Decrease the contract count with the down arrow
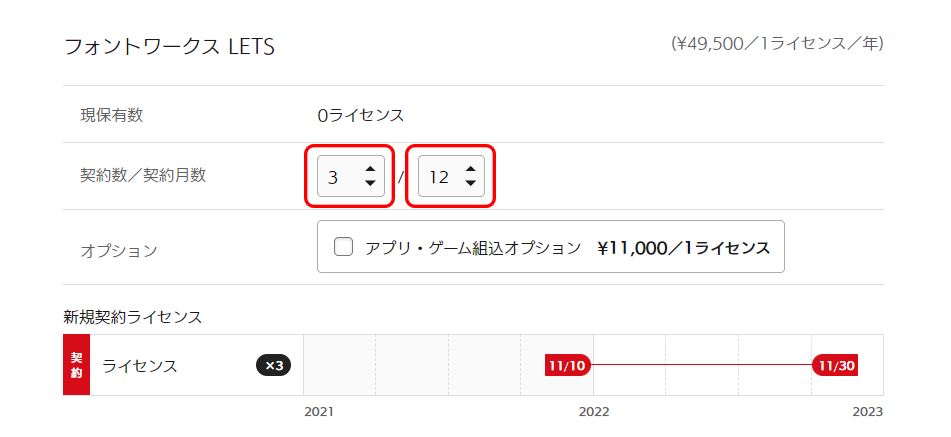This screenshot has height=437, width=951. tap(370, 182)
